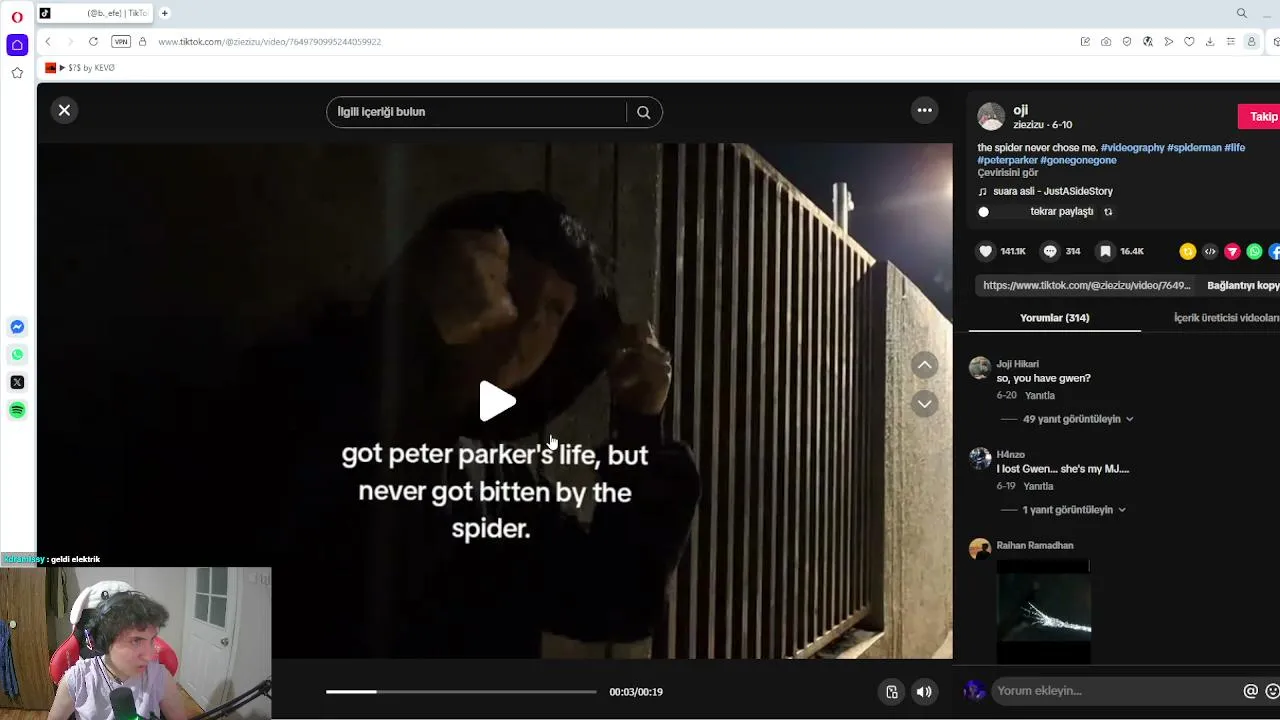Open the #gonegonegone hashtag
The height and width of the screenshot is (720, 1280).
1078,160
